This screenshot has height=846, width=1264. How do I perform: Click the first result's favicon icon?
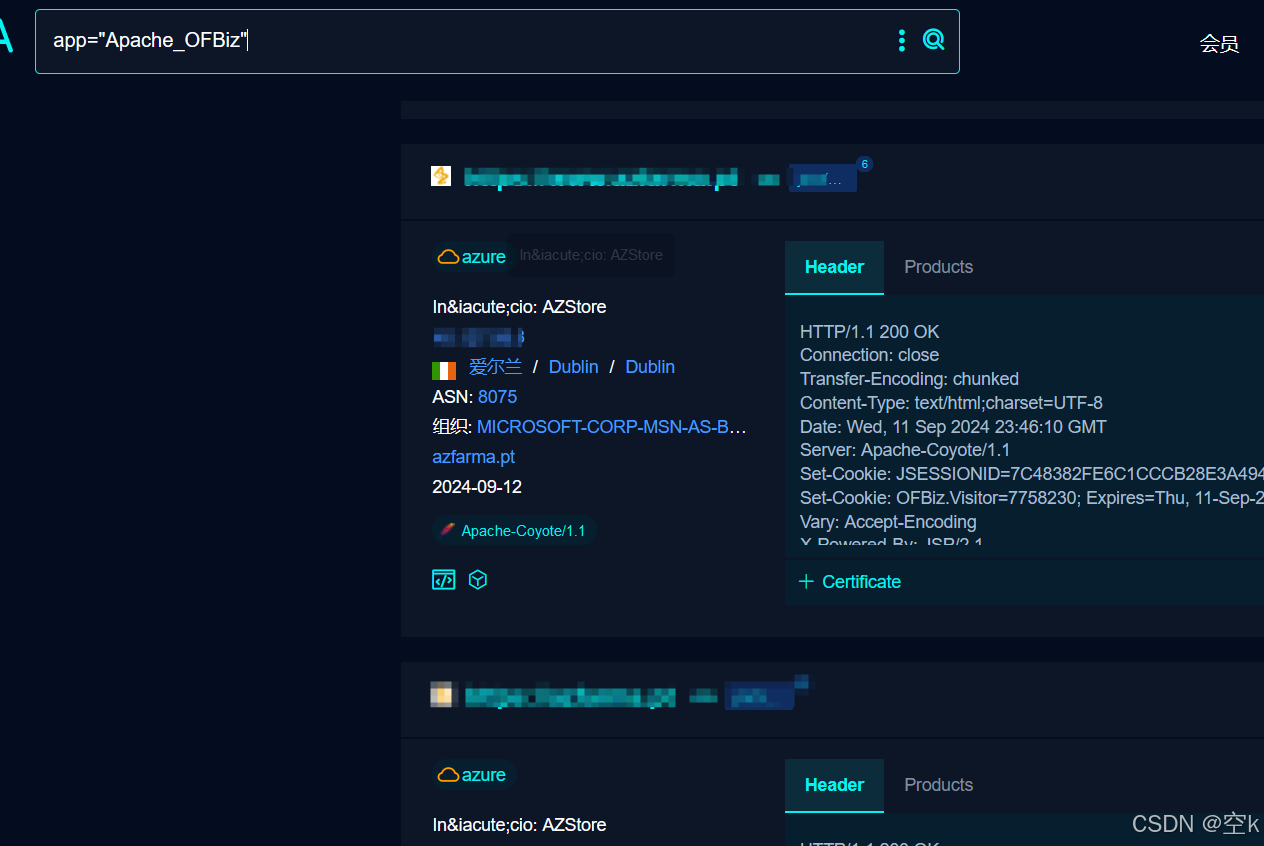point(441,177)
